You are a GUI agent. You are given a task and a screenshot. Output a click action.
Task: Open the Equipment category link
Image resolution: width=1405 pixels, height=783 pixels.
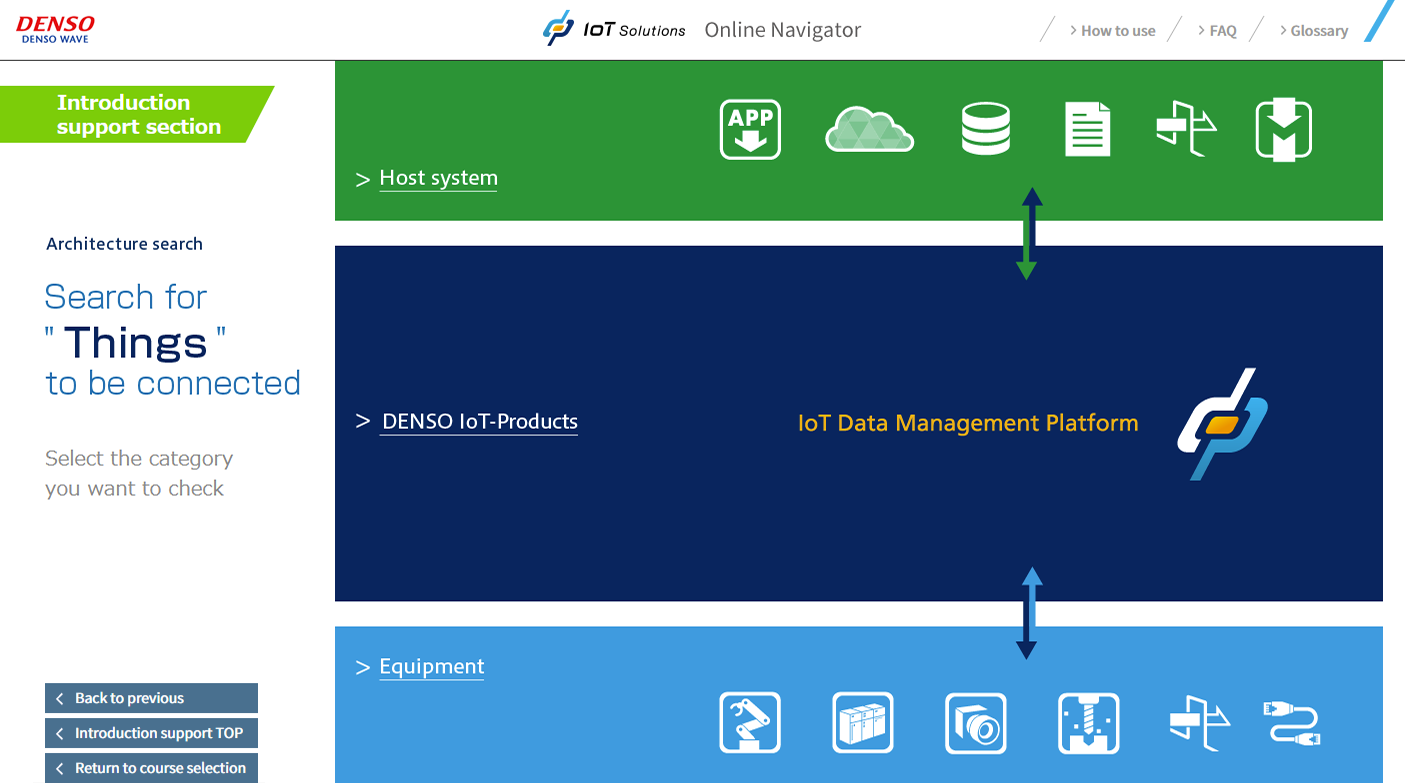pyautogui.click(x=432, y=667)
